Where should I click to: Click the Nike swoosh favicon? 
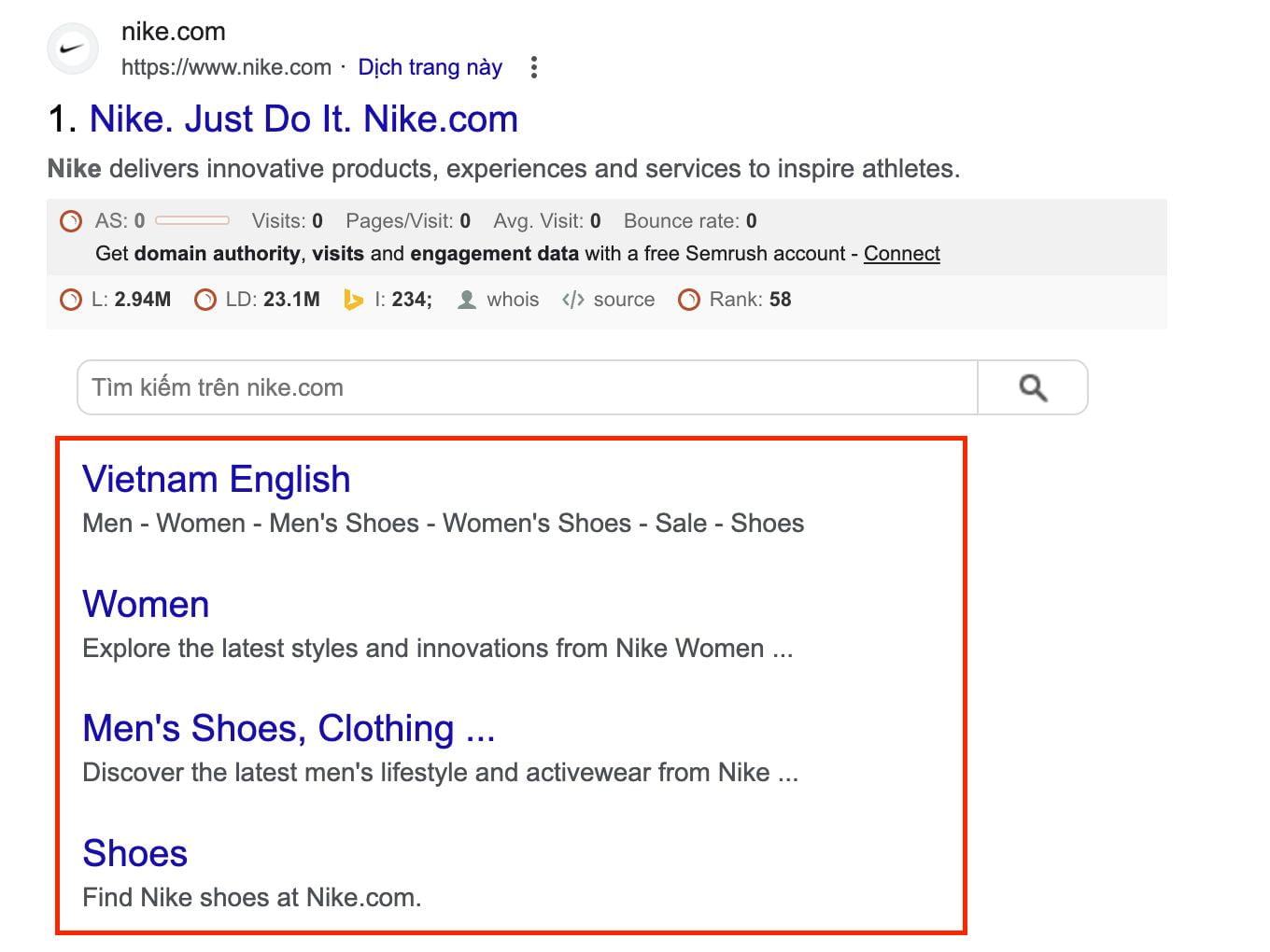[73, 49]
